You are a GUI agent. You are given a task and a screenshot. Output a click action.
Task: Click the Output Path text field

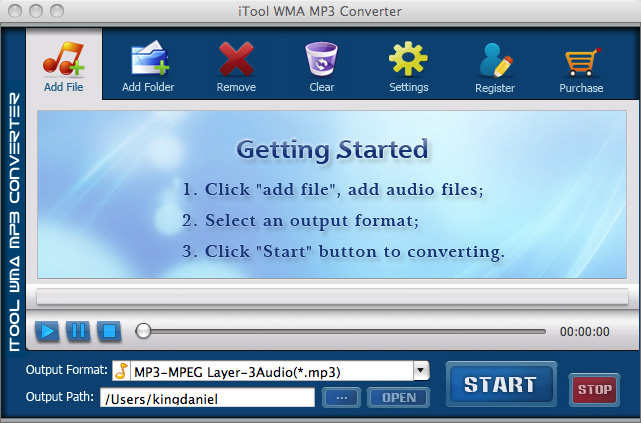pos(207,397)
